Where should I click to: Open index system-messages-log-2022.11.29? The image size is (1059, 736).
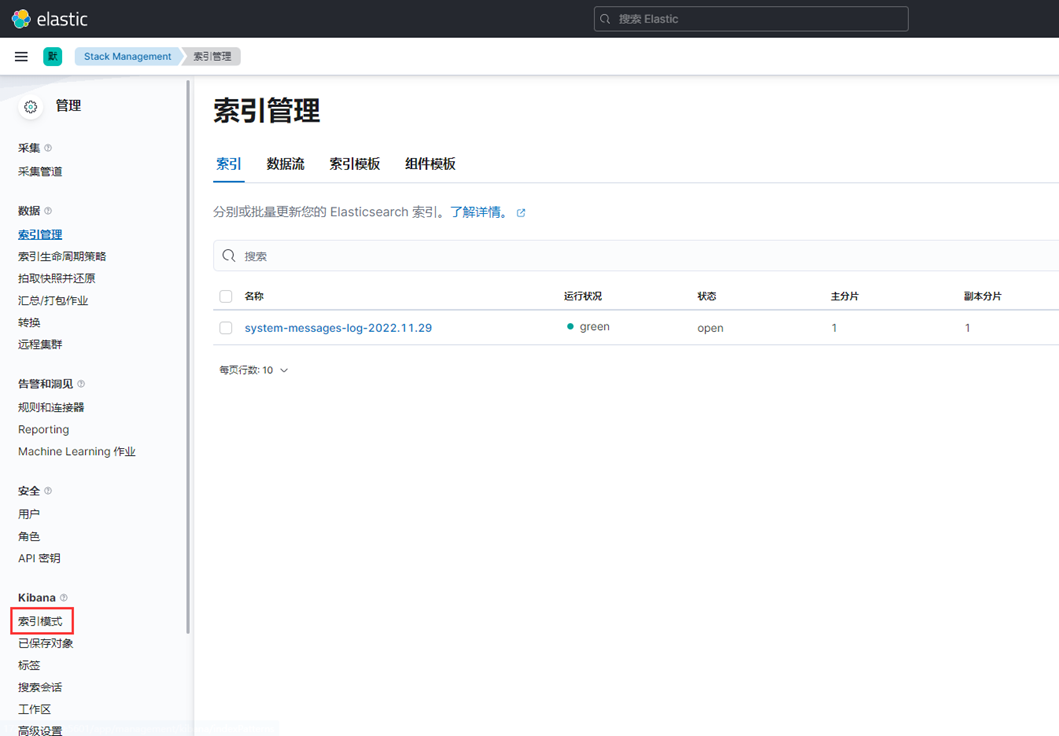click(x=338, y=328)
